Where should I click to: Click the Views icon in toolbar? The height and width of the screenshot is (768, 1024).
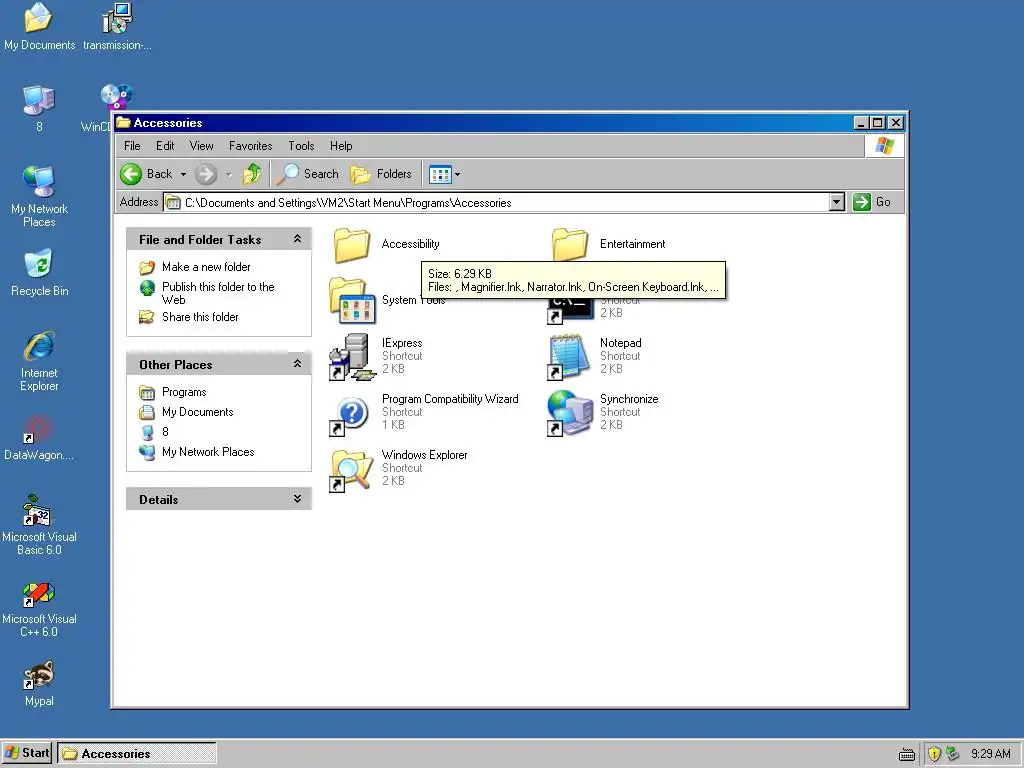click(x=440, y=174)
